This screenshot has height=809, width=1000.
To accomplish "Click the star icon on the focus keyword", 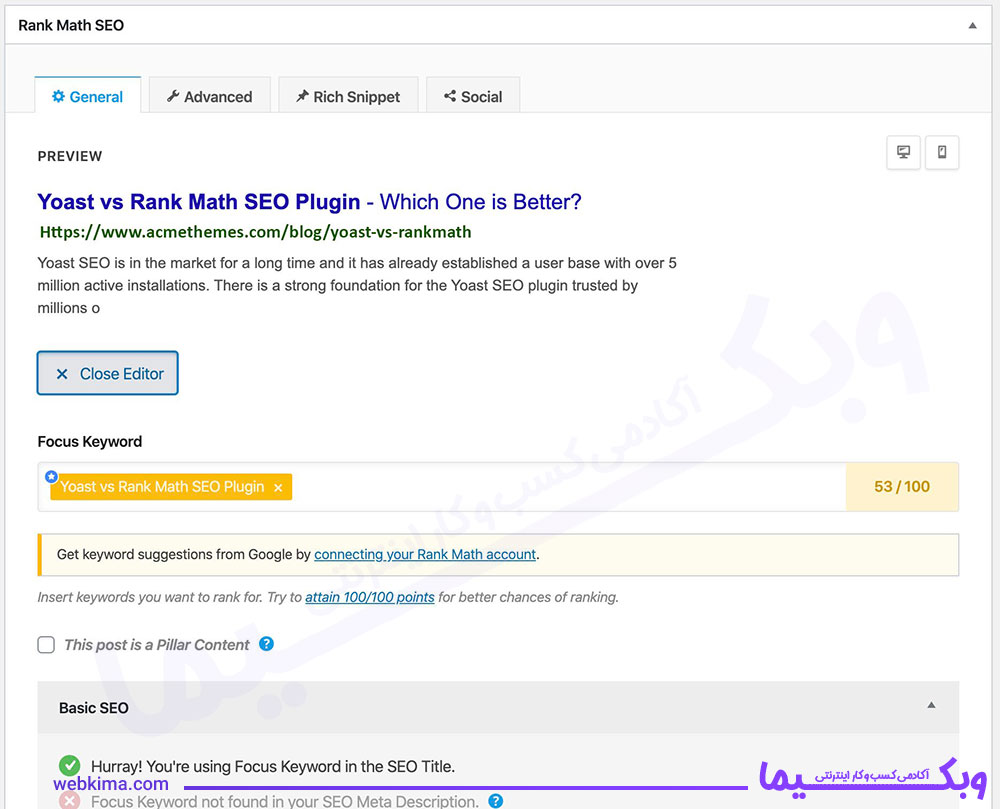I will 52,476.
